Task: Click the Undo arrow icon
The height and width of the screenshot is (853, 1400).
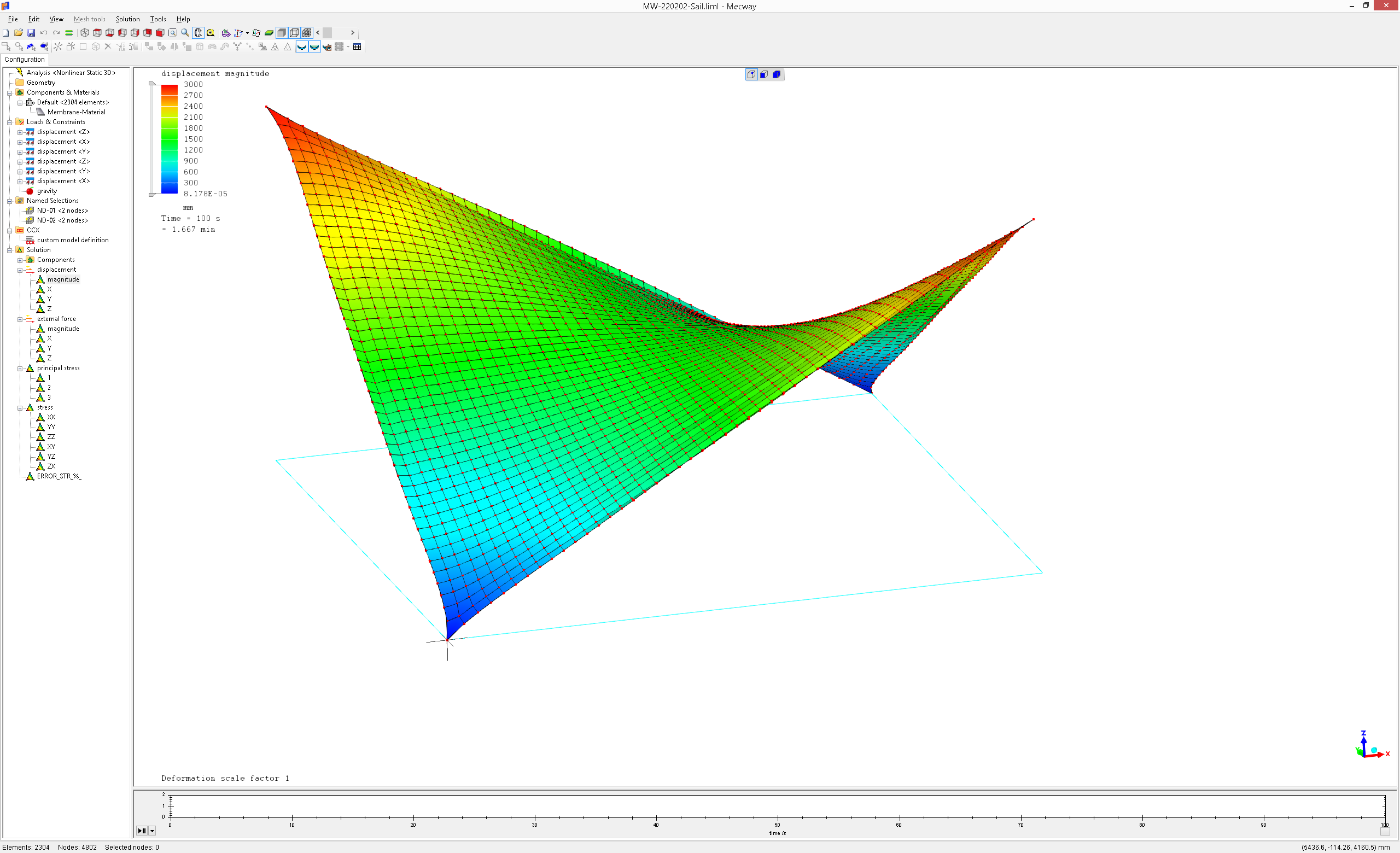Action: pyautogui.click(x=44, y=33)
